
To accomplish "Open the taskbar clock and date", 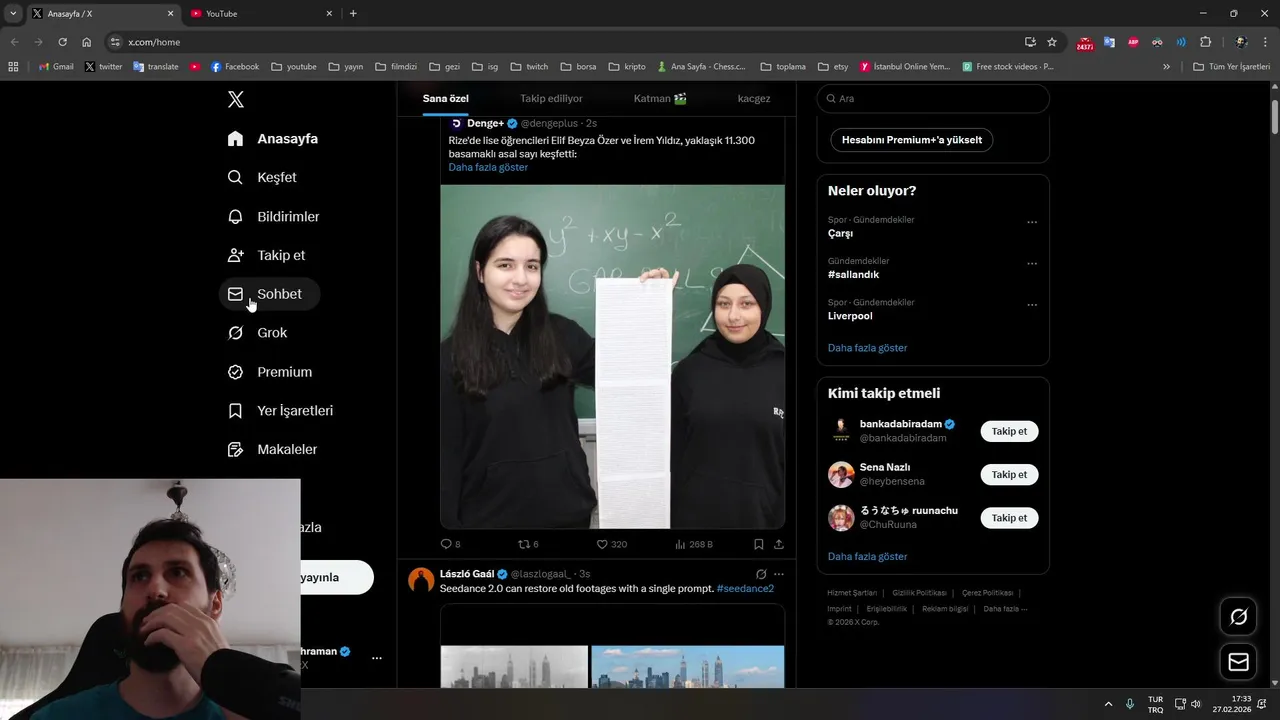I will pos(1232,704).
